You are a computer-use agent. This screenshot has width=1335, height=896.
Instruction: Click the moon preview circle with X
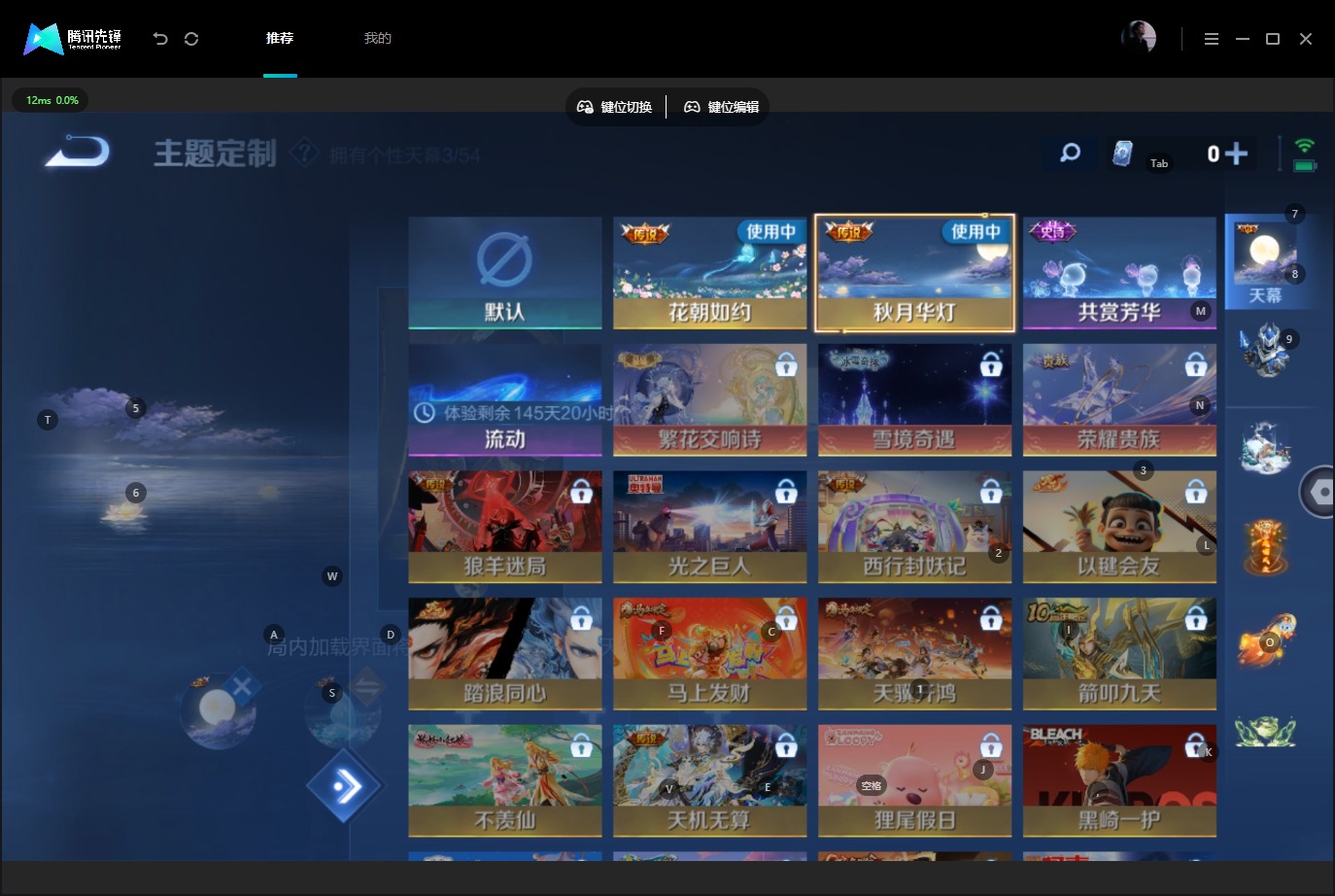tap(220, 709)
